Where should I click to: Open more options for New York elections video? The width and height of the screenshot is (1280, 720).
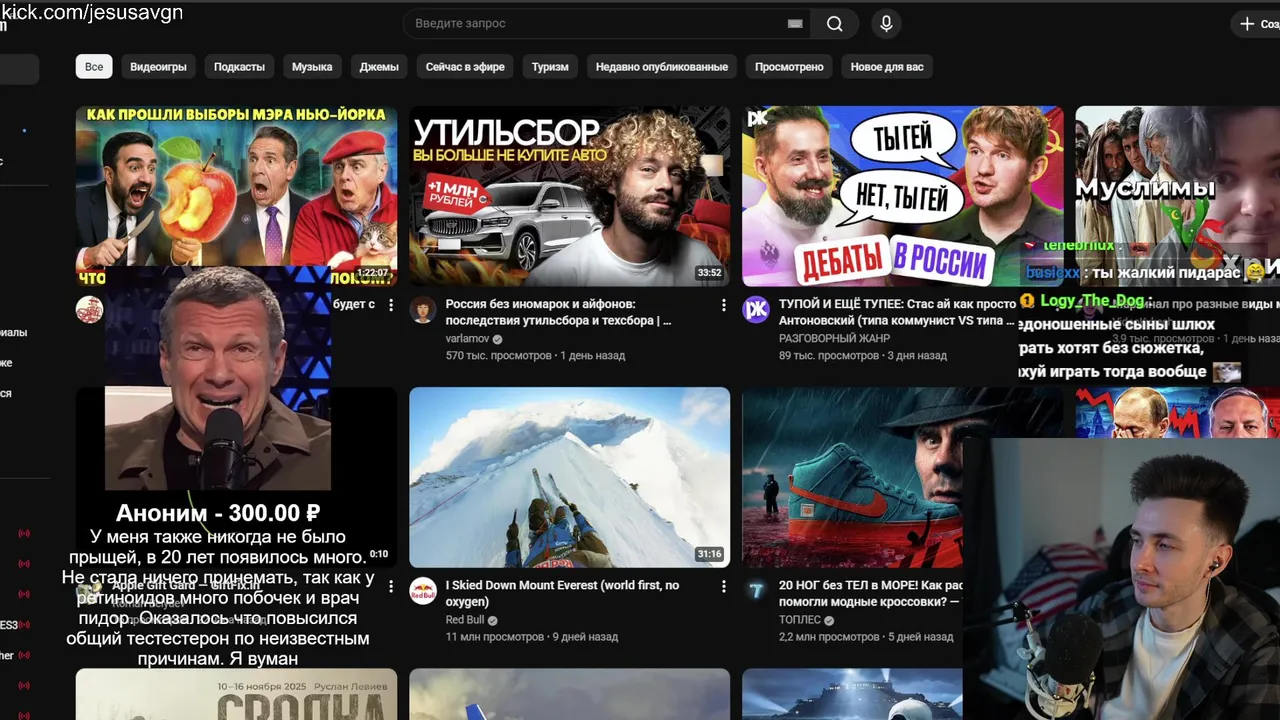pos(391,305)
